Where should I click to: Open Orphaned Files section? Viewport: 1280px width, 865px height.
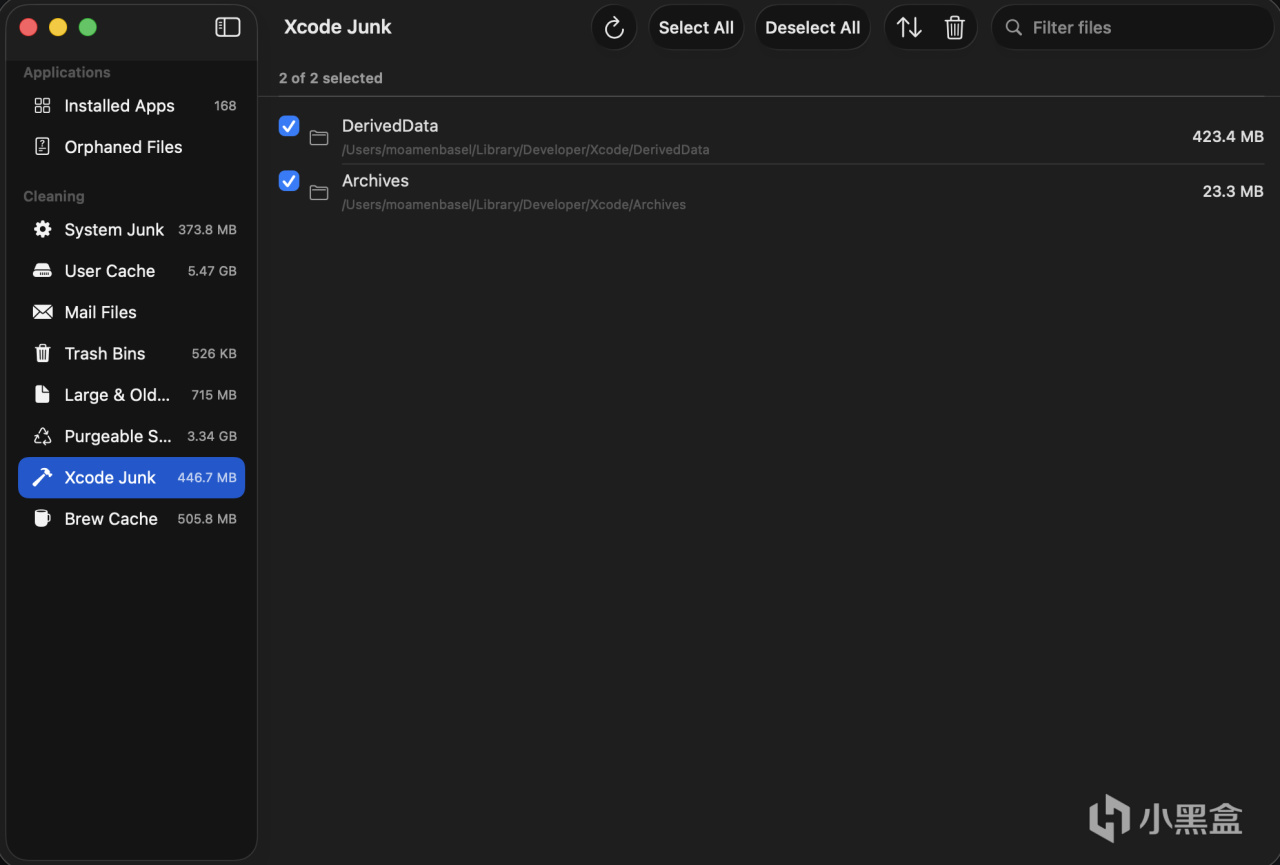pyautogui.click(x=123, y=147)
